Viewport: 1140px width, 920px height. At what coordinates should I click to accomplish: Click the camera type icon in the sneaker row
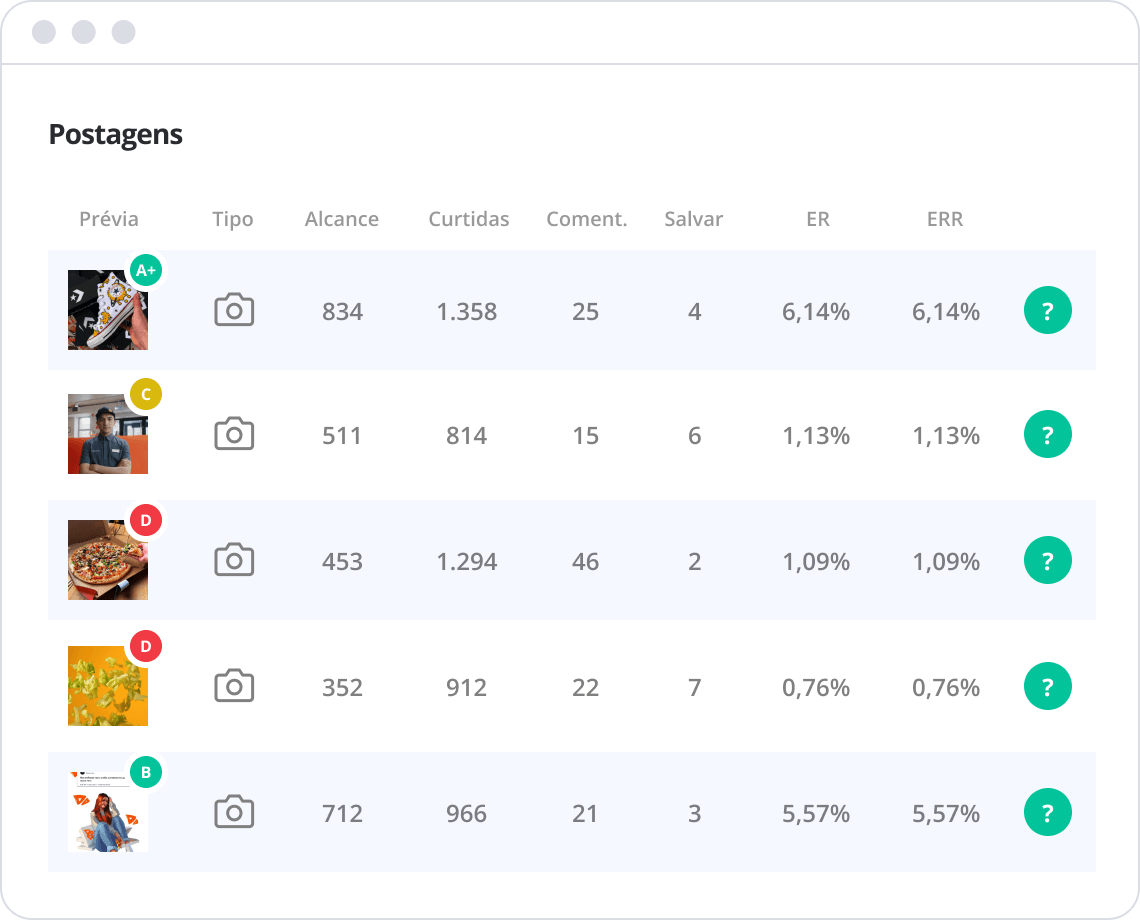234,311
